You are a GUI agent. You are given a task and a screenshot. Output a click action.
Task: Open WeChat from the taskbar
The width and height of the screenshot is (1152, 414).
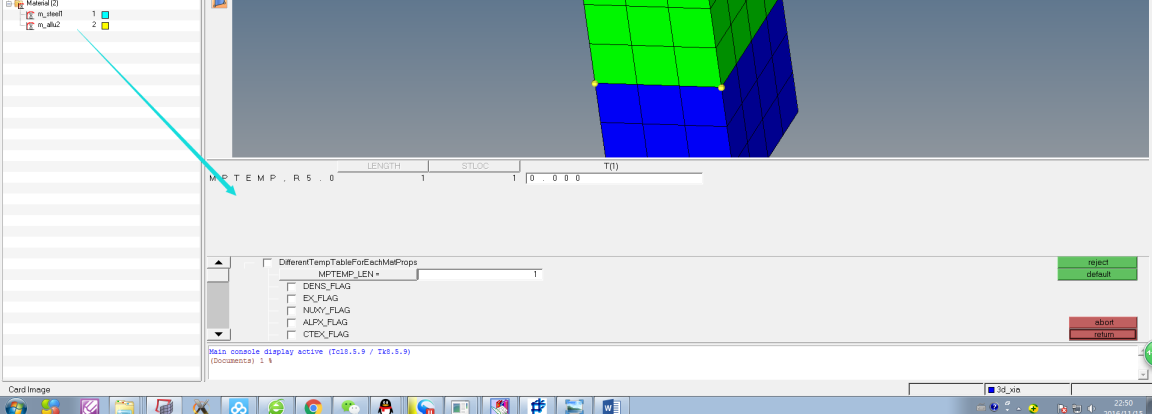[348, 406]
